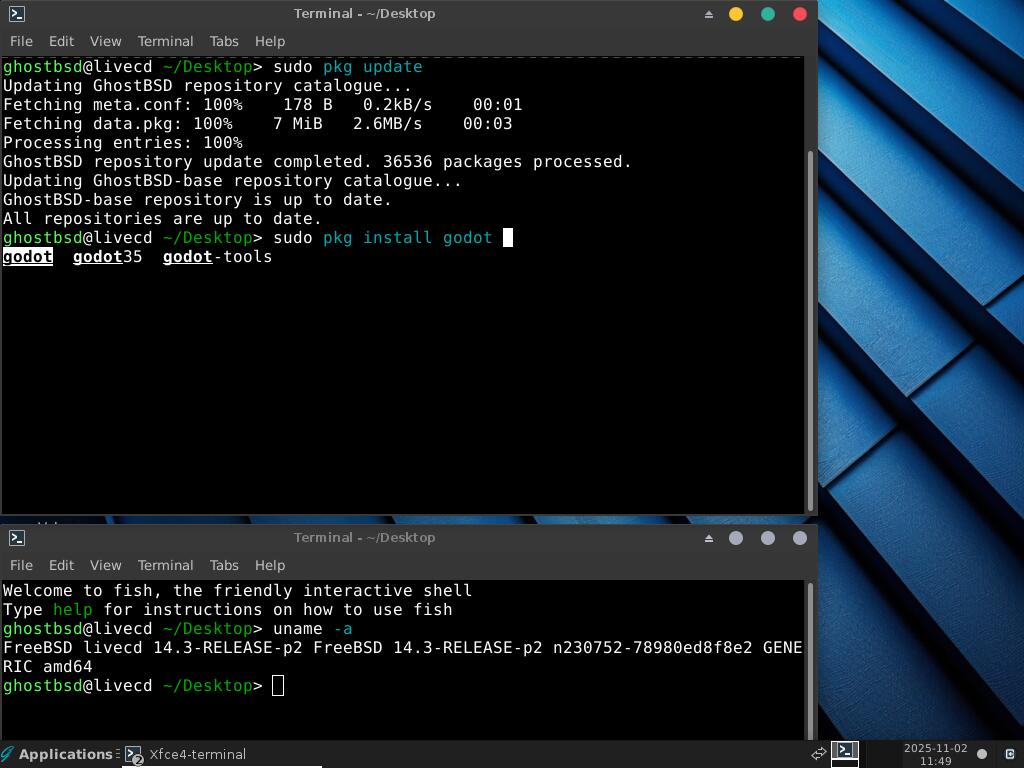Maximize the top terminal with green button
This screenshot has height=768, width=1024.
pos(768,14)
